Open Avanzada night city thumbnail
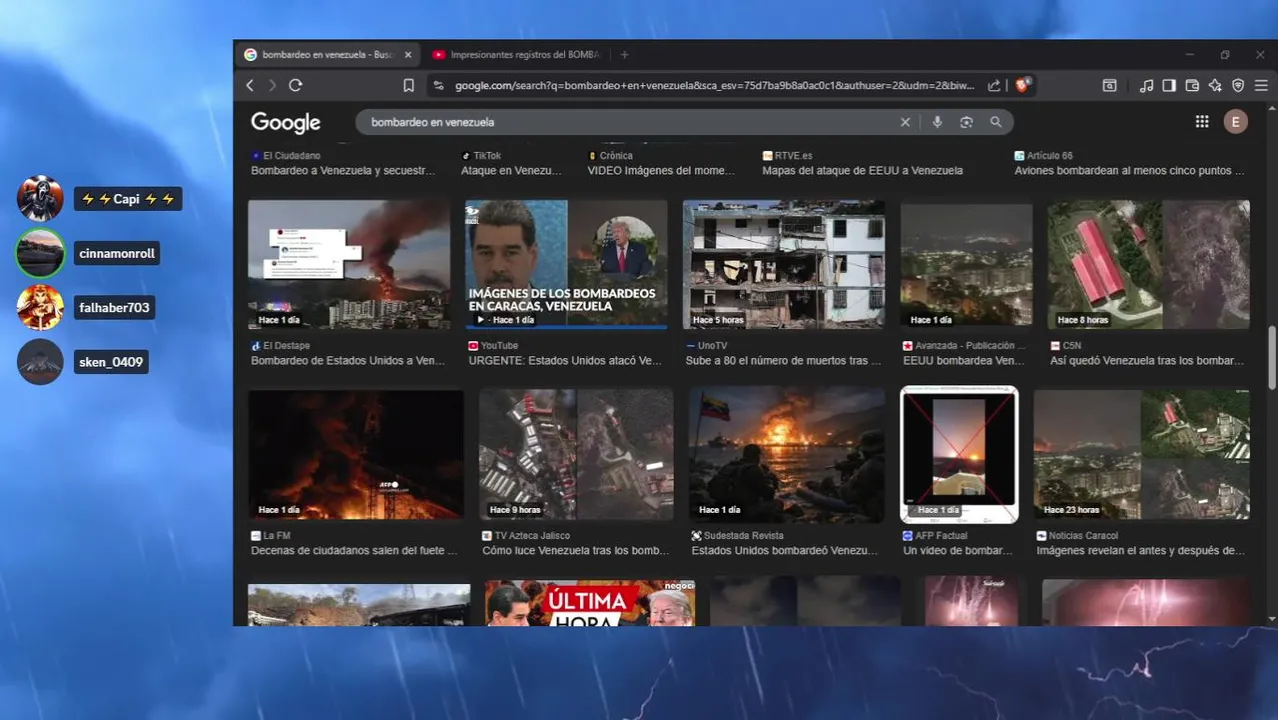 [966, 264]
